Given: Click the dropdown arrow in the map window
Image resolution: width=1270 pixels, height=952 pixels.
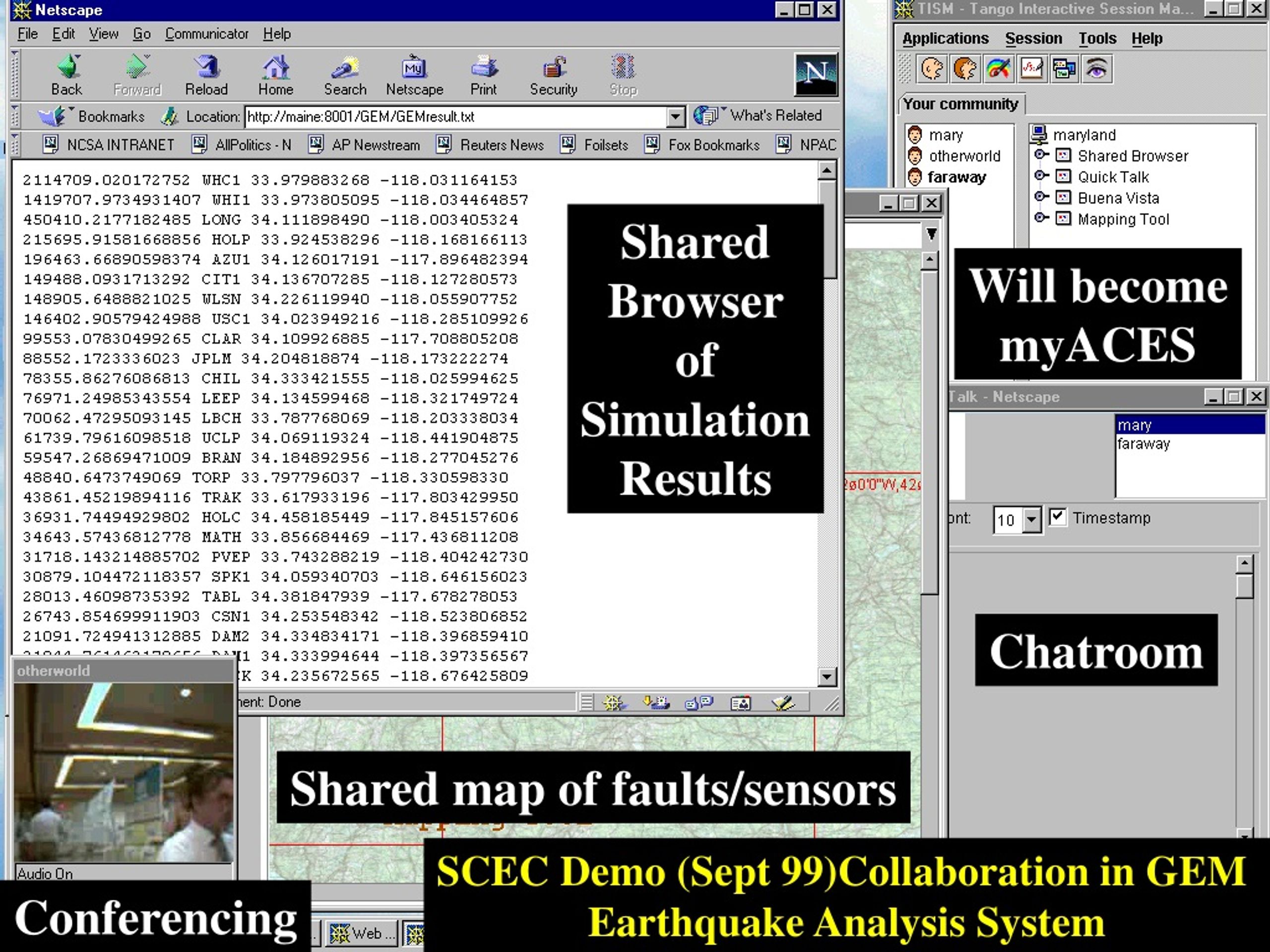Looking at the screenshot, I should click(931, 234).
